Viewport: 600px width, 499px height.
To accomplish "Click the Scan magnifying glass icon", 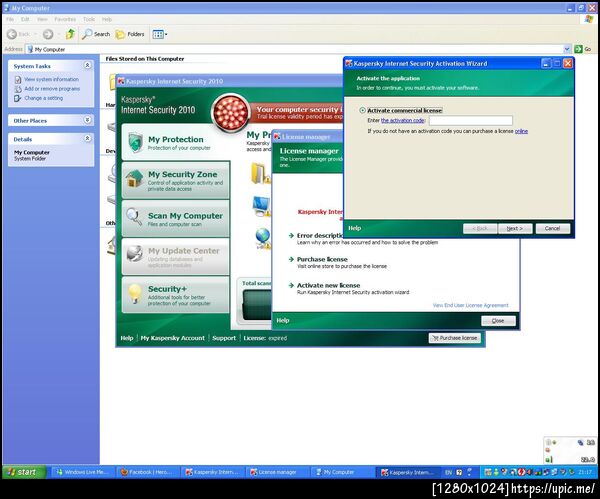I will (x=134, y=217).
